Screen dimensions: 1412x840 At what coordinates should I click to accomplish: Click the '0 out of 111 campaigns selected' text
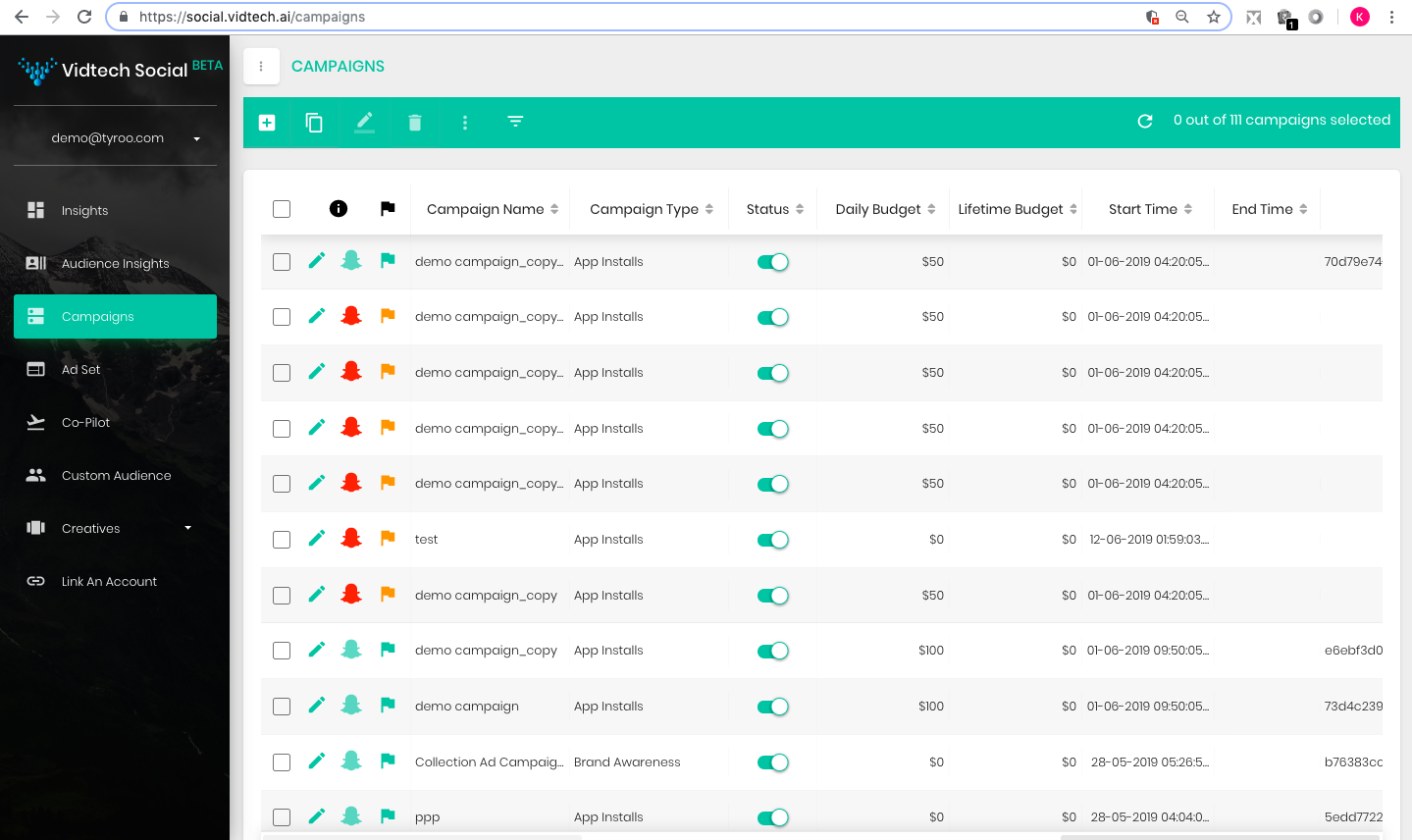pos(1281,120)
